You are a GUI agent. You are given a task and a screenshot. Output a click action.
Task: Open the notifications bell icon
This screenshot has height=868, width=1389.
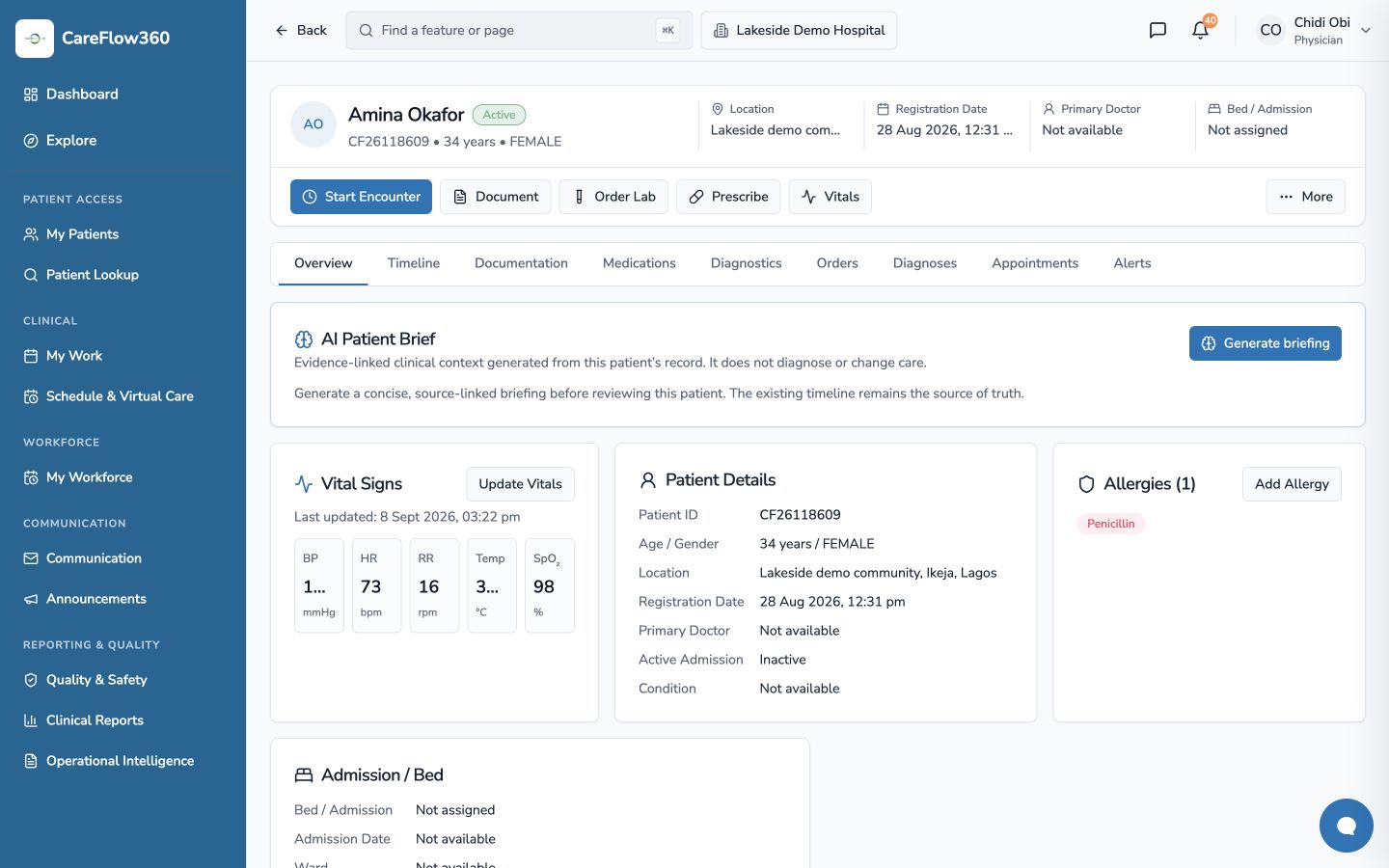[x=1201, y=30]
